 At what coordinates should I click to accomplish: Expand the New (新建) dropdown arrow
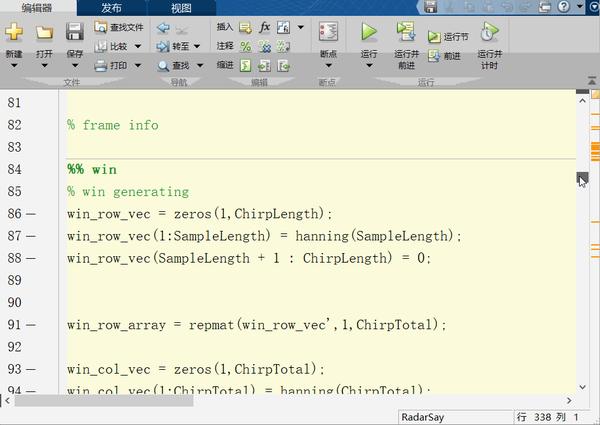(14, 65)
